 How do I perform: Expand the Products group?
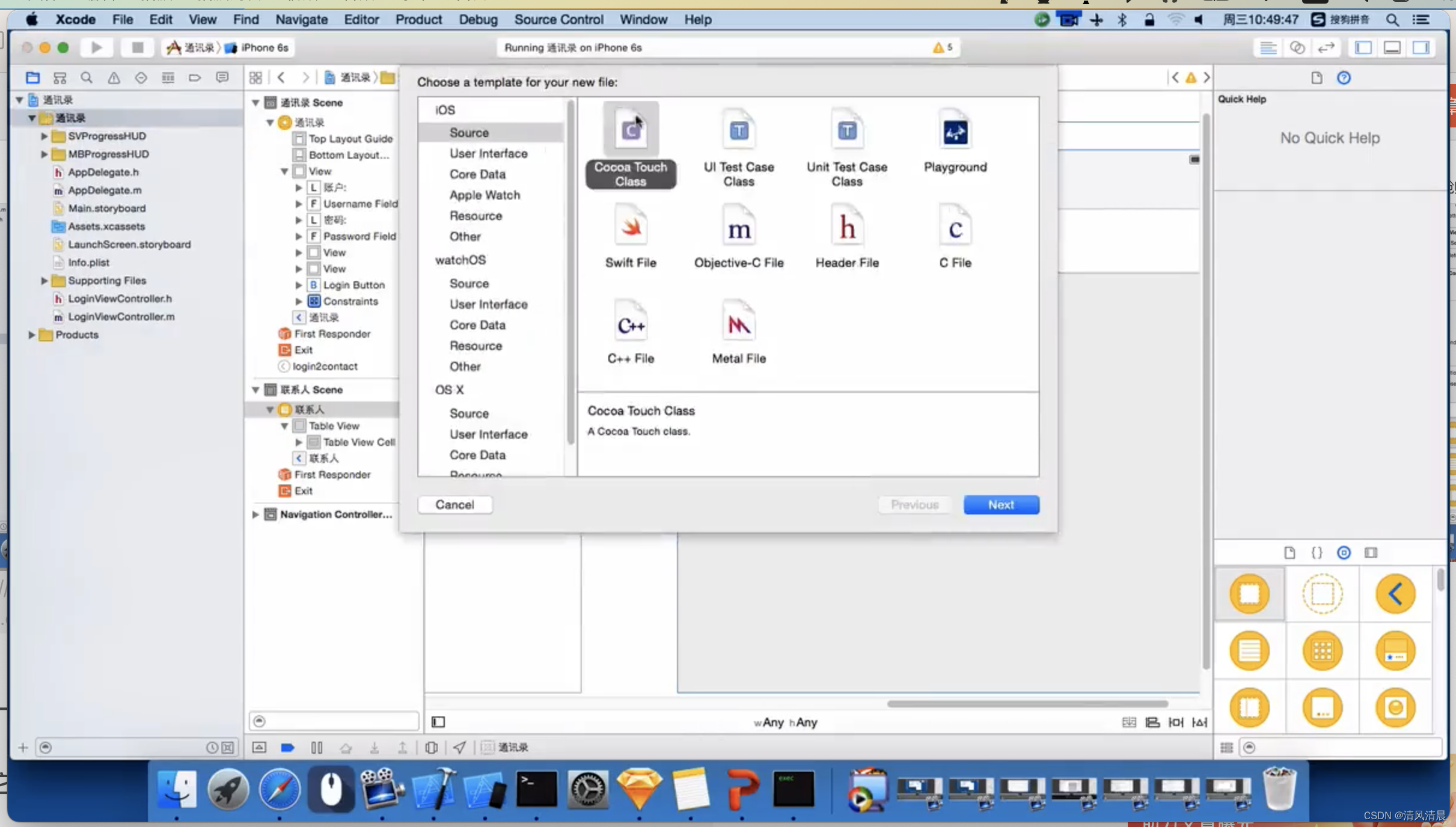(x=31, y=335)
